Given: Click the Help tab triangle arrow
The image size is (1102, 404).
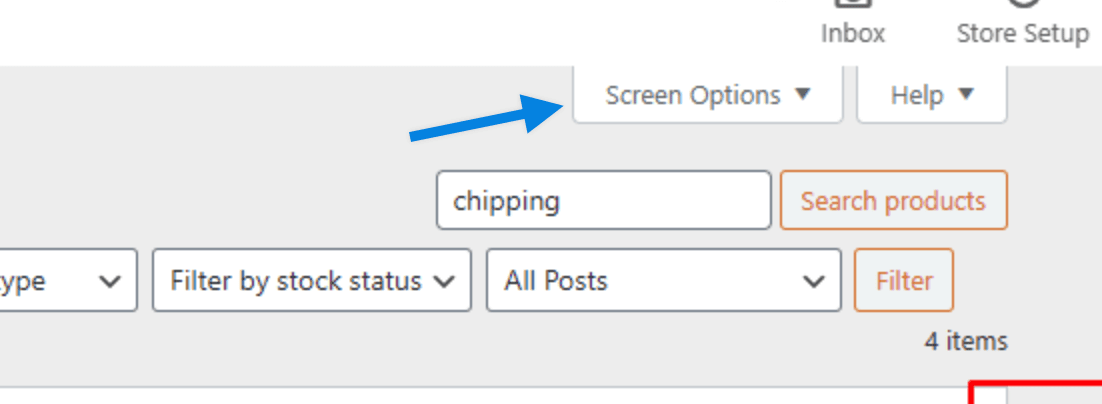Looking at the screenshot, I should point(965,94).
